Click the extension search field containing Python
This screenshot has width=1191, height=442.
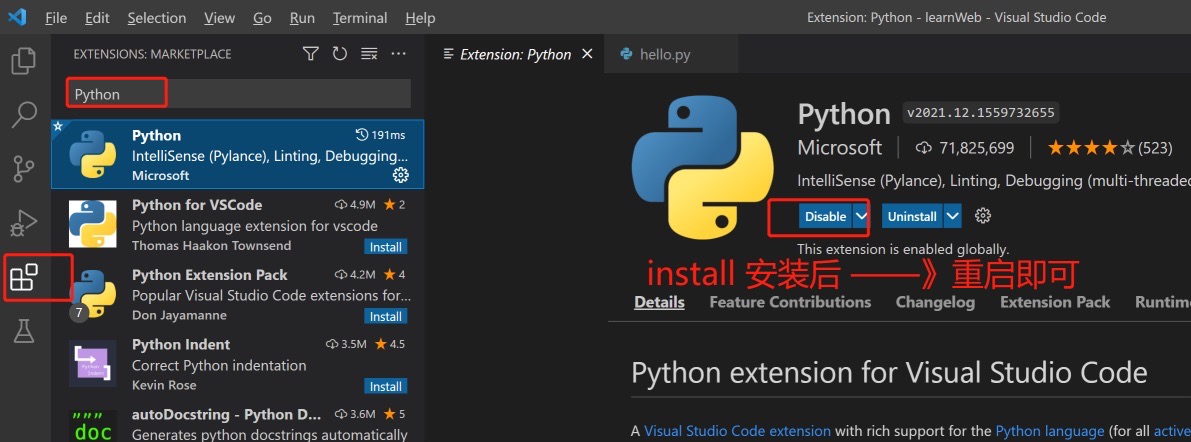239,94
